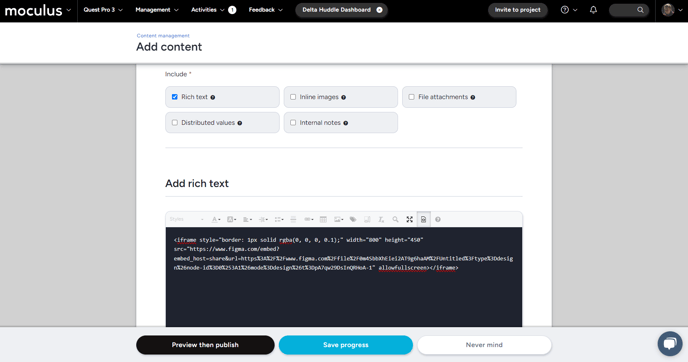The image size is (688, 362).
Task: Toggle the source code view button
Action: tap(423, 219)
